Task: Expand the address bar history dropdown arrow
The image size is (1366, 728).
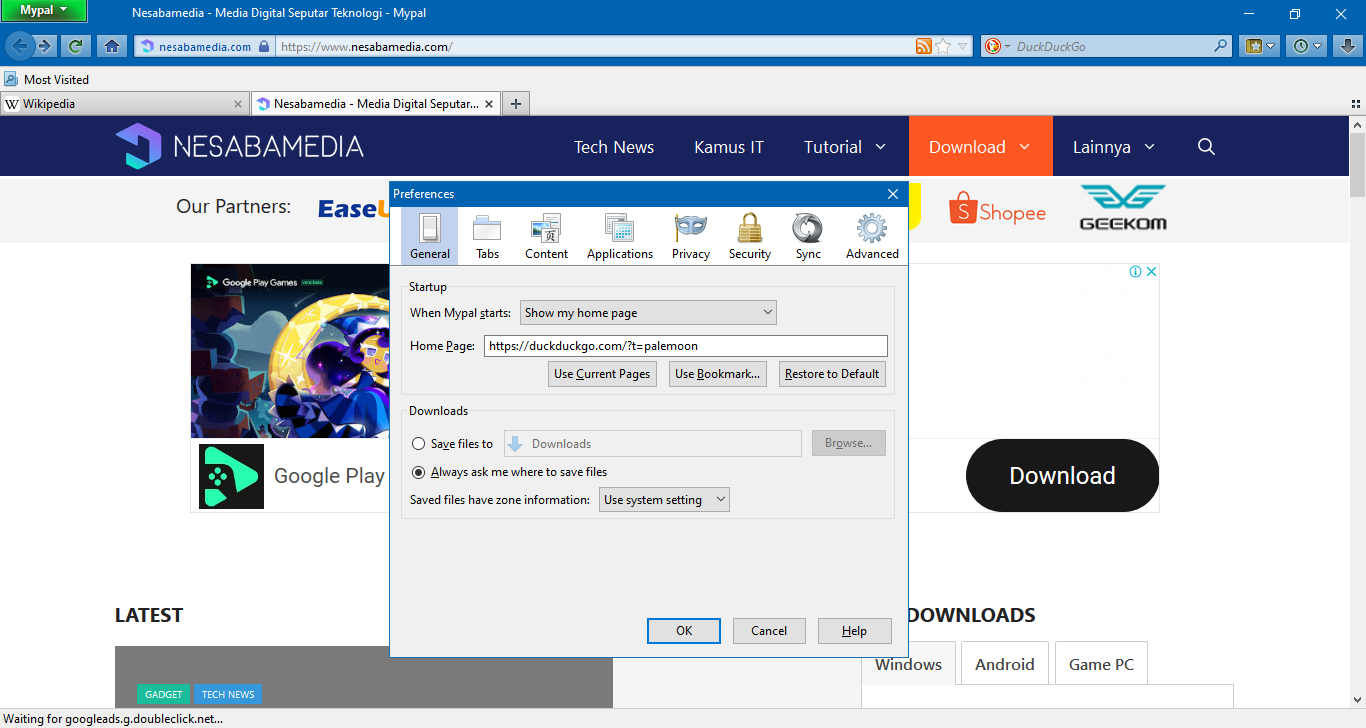Action: 963,46
